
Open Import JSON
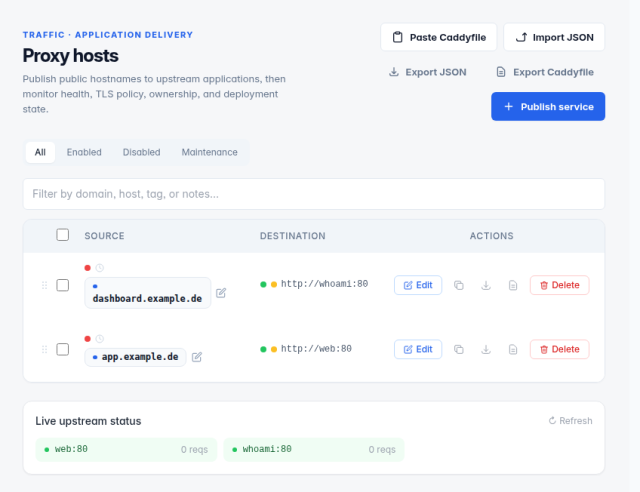(x=554, y=37)
